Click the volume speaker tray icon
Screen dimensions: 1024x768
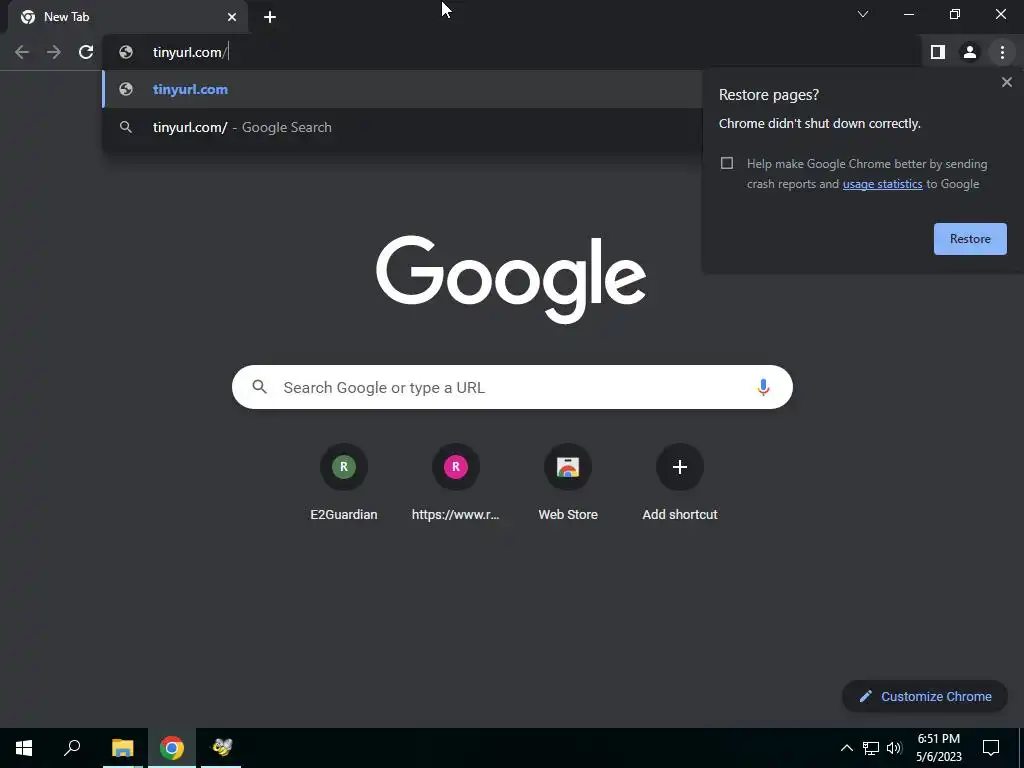click(894, 748)
